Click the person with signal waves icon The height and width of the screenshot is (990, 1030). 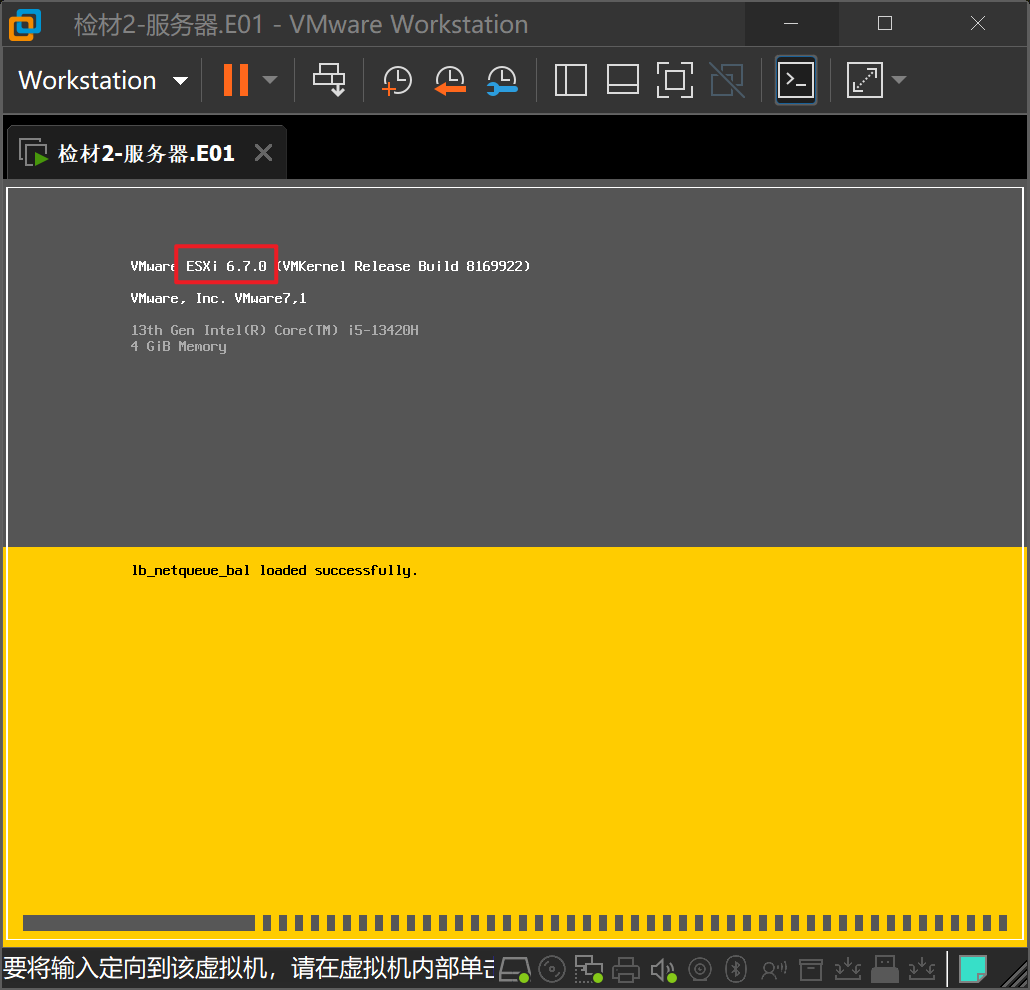(774, 969)
